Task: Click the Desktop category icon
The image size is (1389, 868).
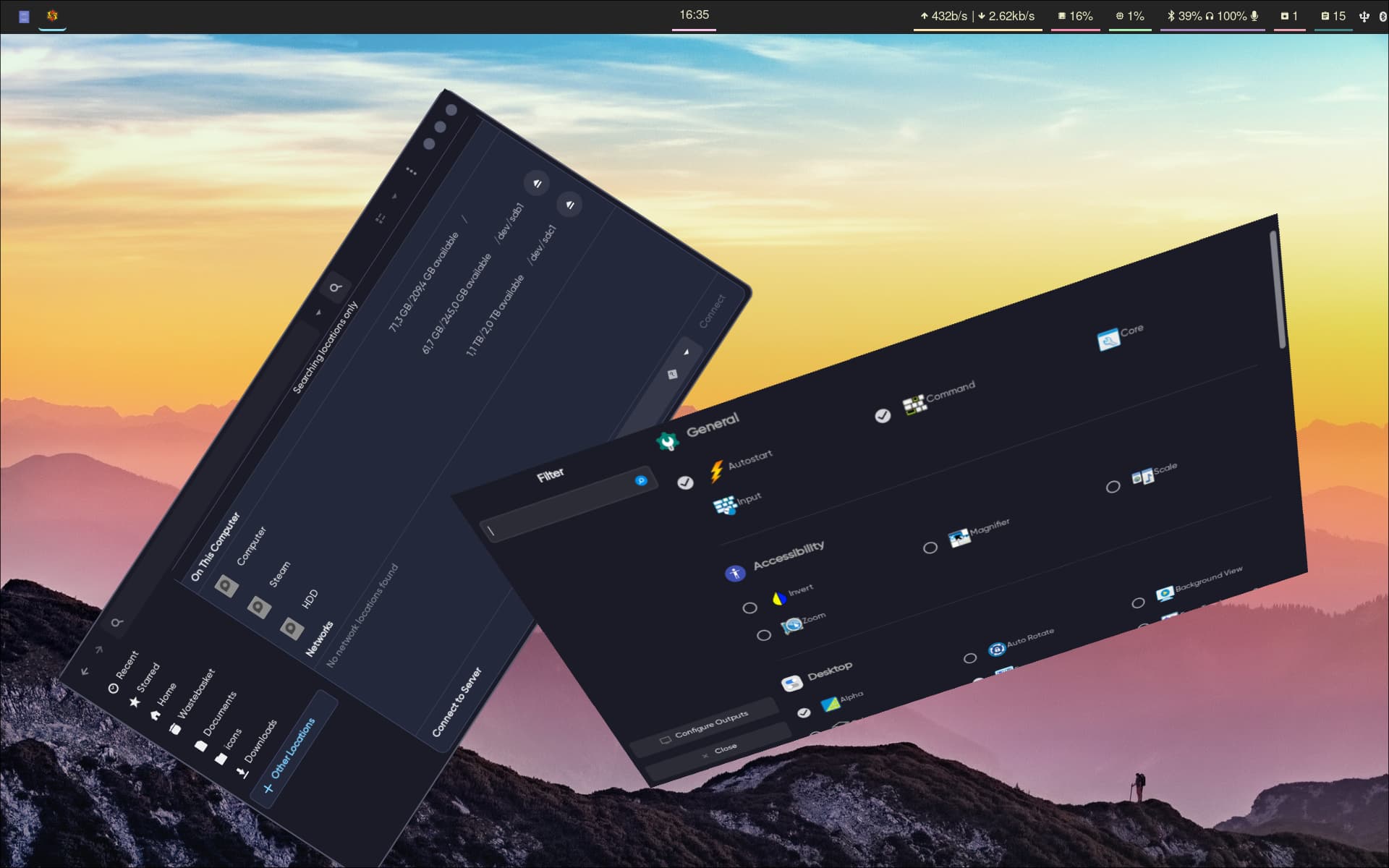Action: click(791, 684)
